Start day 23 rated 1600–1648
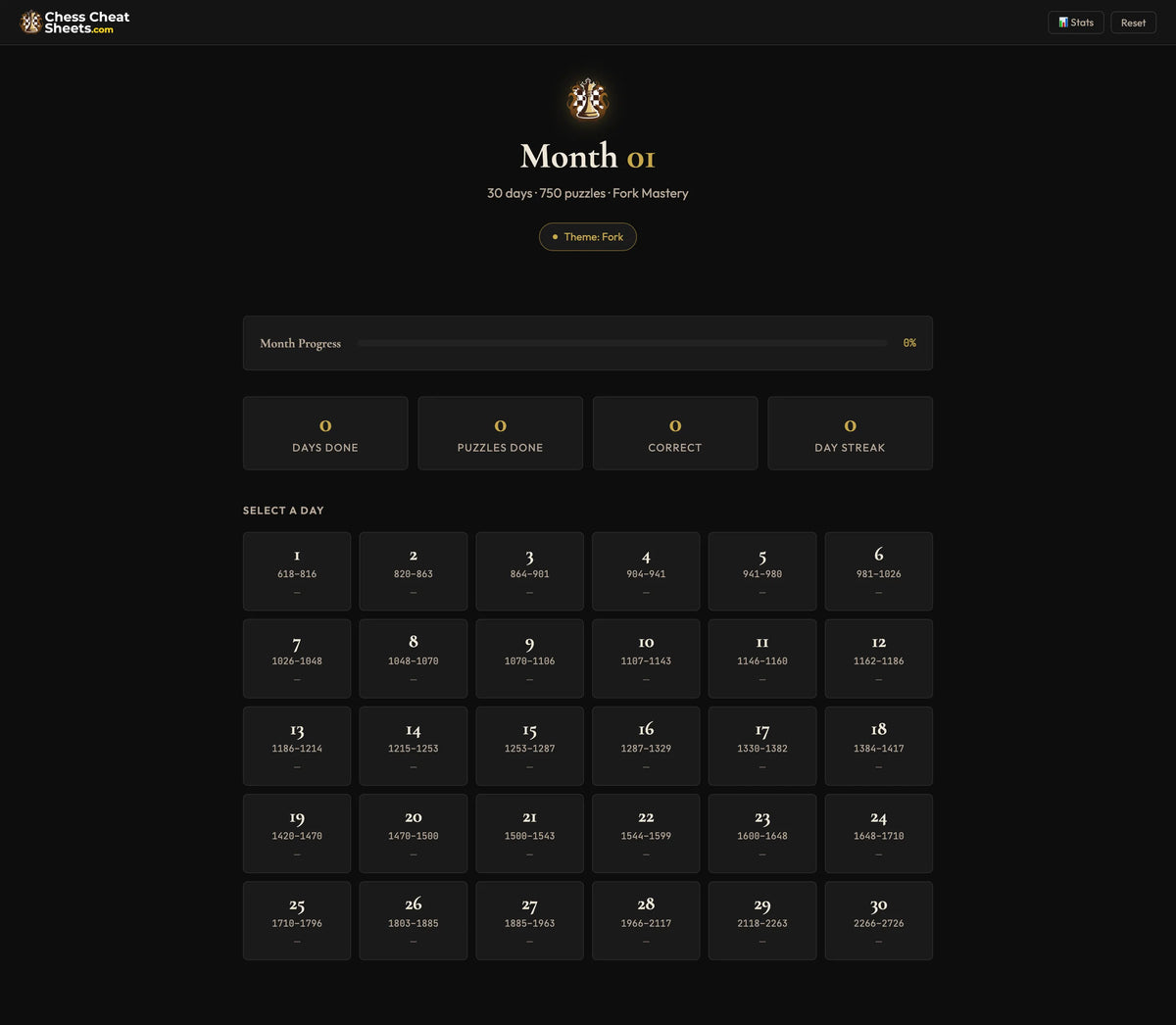 coord(762,833)
